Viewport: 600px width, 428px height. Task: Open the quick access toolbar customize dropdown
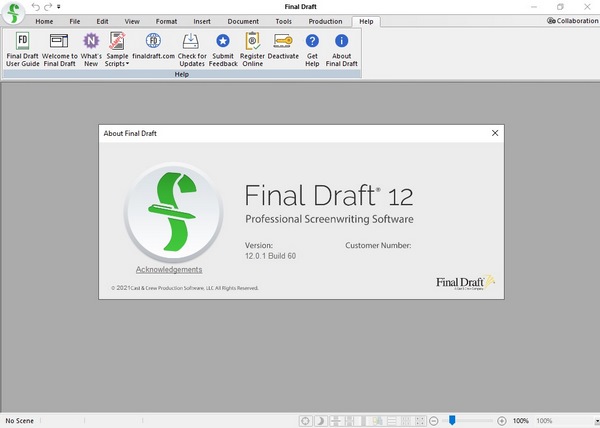click(x=59, y=7)
